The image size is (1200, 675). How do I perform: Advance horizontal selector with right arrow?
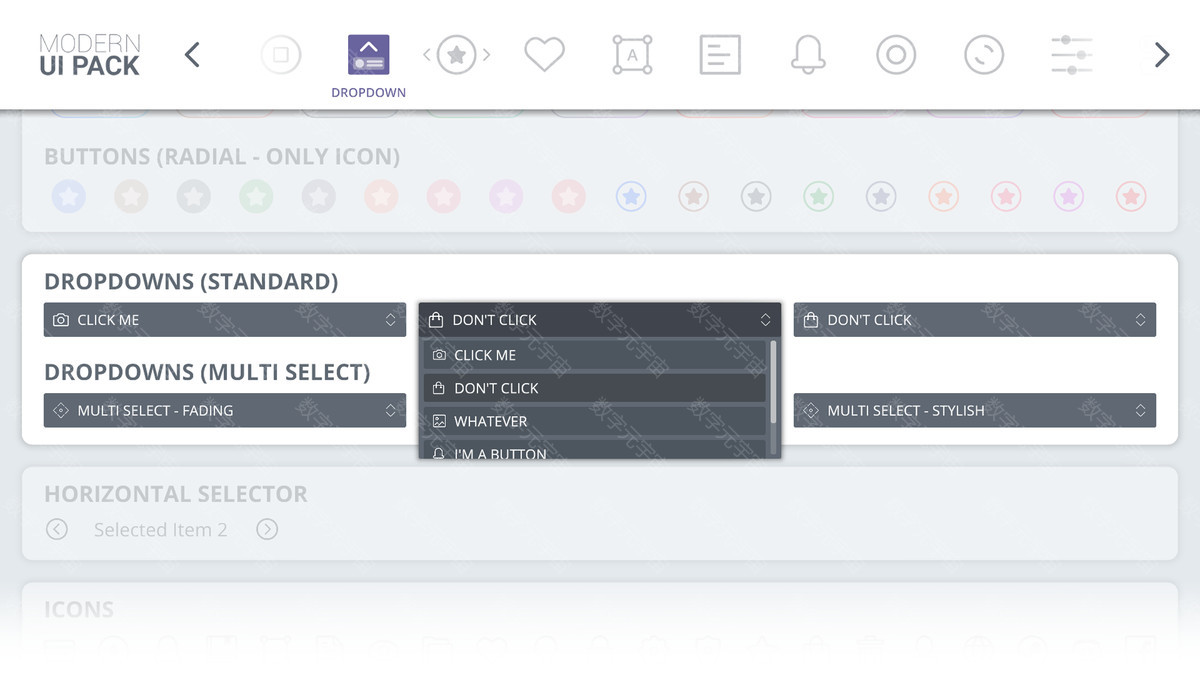click(267, 529)
